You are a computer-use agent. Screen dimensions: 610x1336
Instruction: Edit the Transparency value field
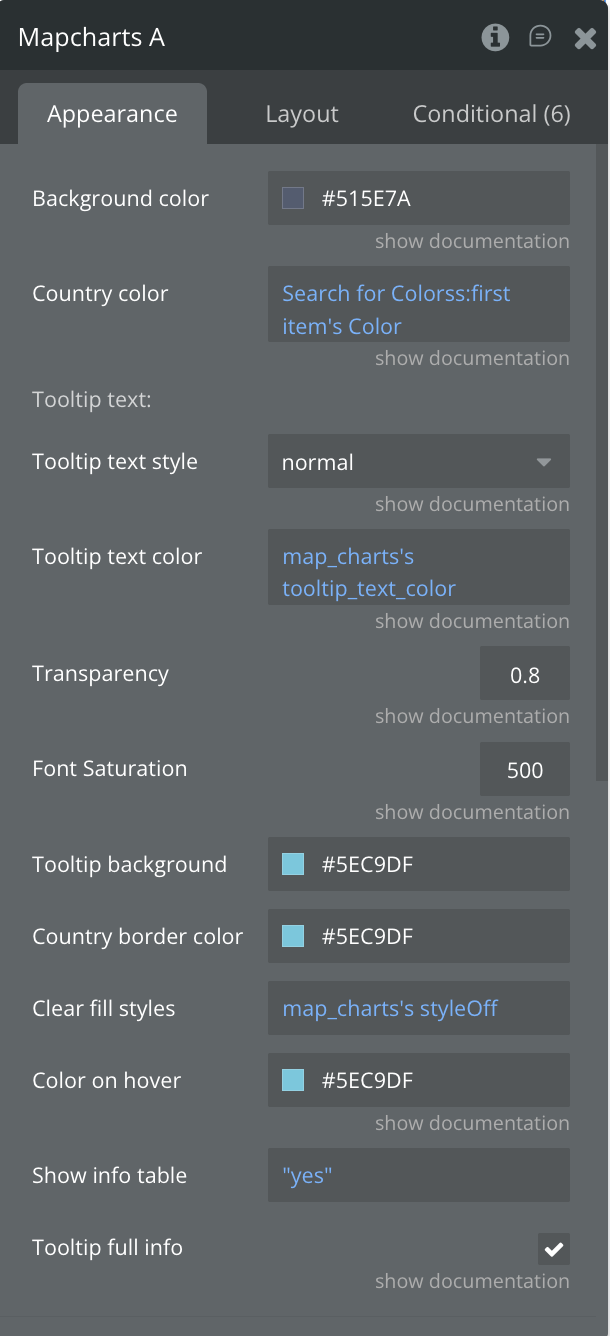[524, 674]
